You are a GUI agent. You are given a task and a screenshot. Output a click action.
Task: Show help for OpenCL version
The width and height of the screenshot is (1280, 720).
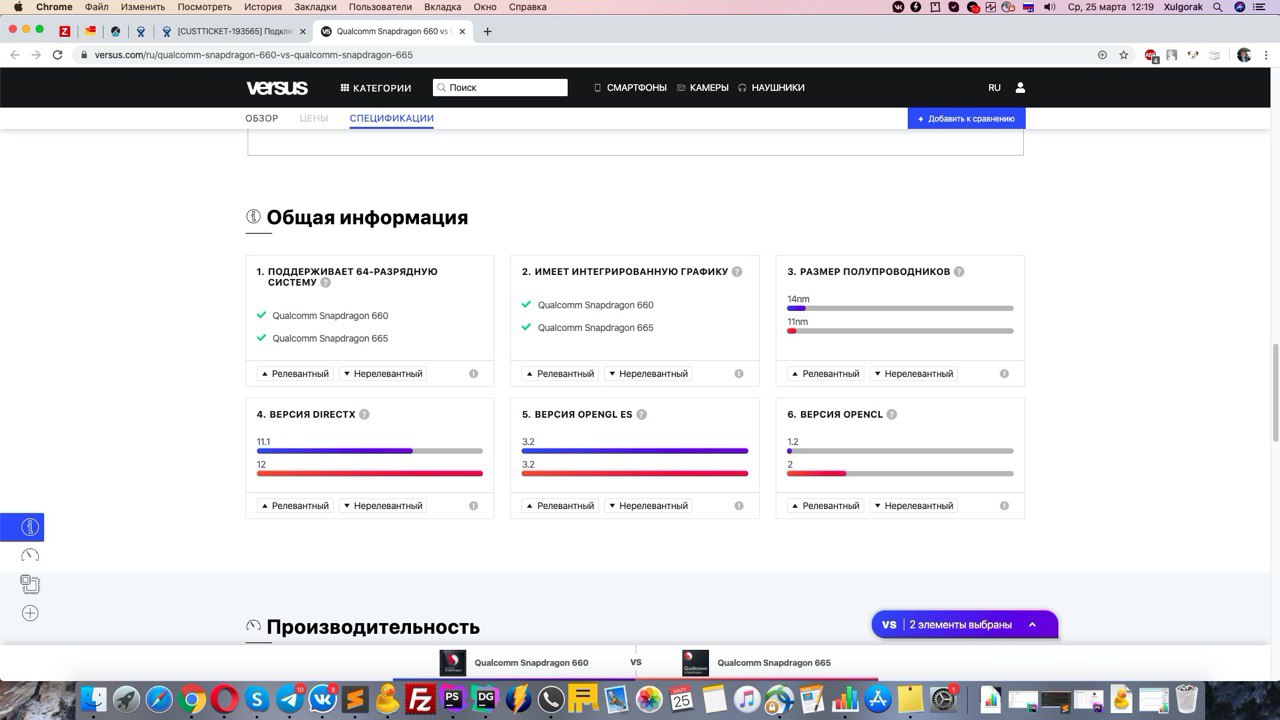coord(891,414)
